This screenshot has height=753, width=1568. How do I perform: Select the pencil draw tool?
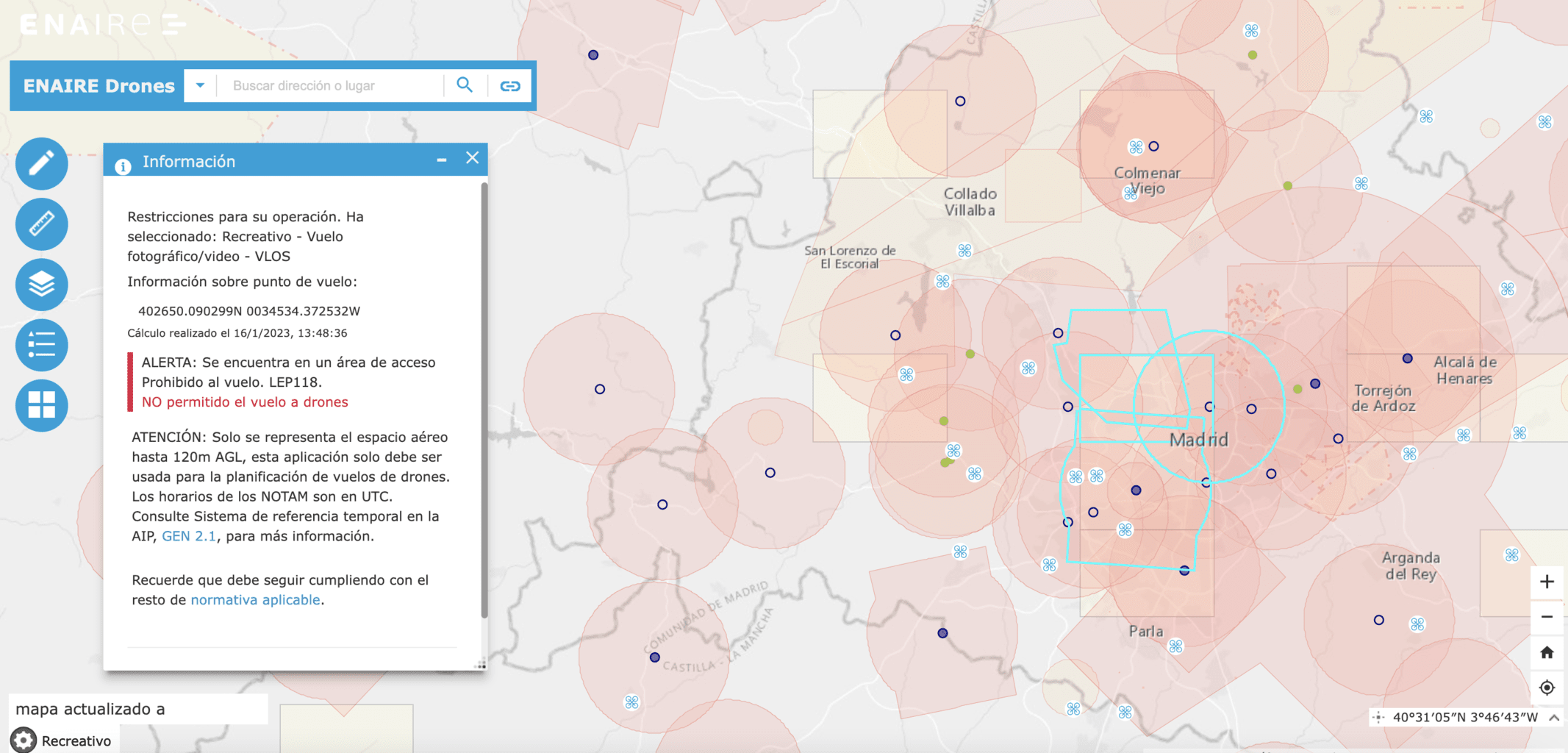pyautogui.click(x=42, y=163)
